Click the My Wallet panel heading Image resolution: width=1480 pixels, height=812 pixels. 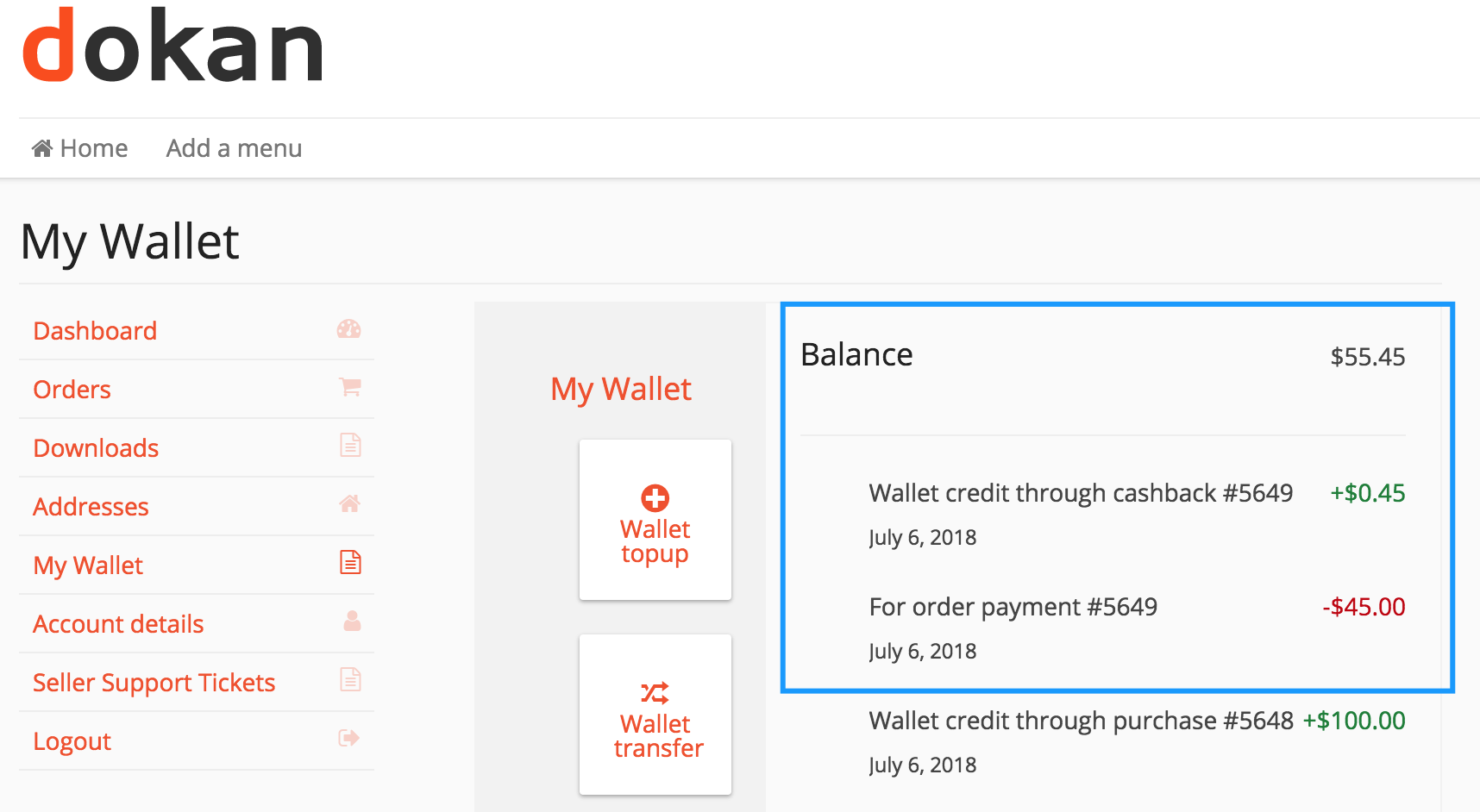tap(621, 390)
